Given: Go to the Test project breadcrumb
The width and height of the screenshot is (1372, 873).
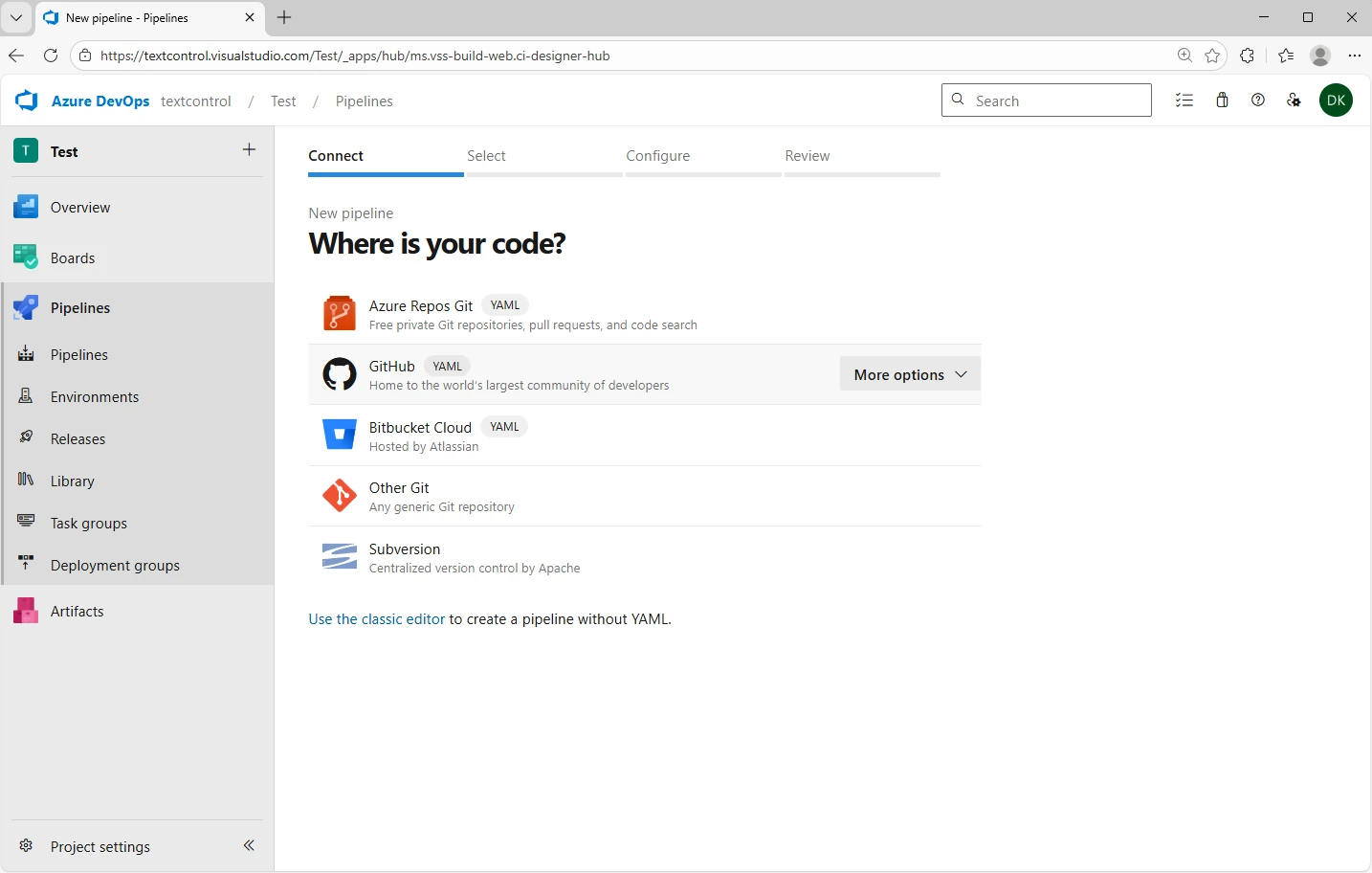Looking at the screenshot, I should (x=283, y=101).
